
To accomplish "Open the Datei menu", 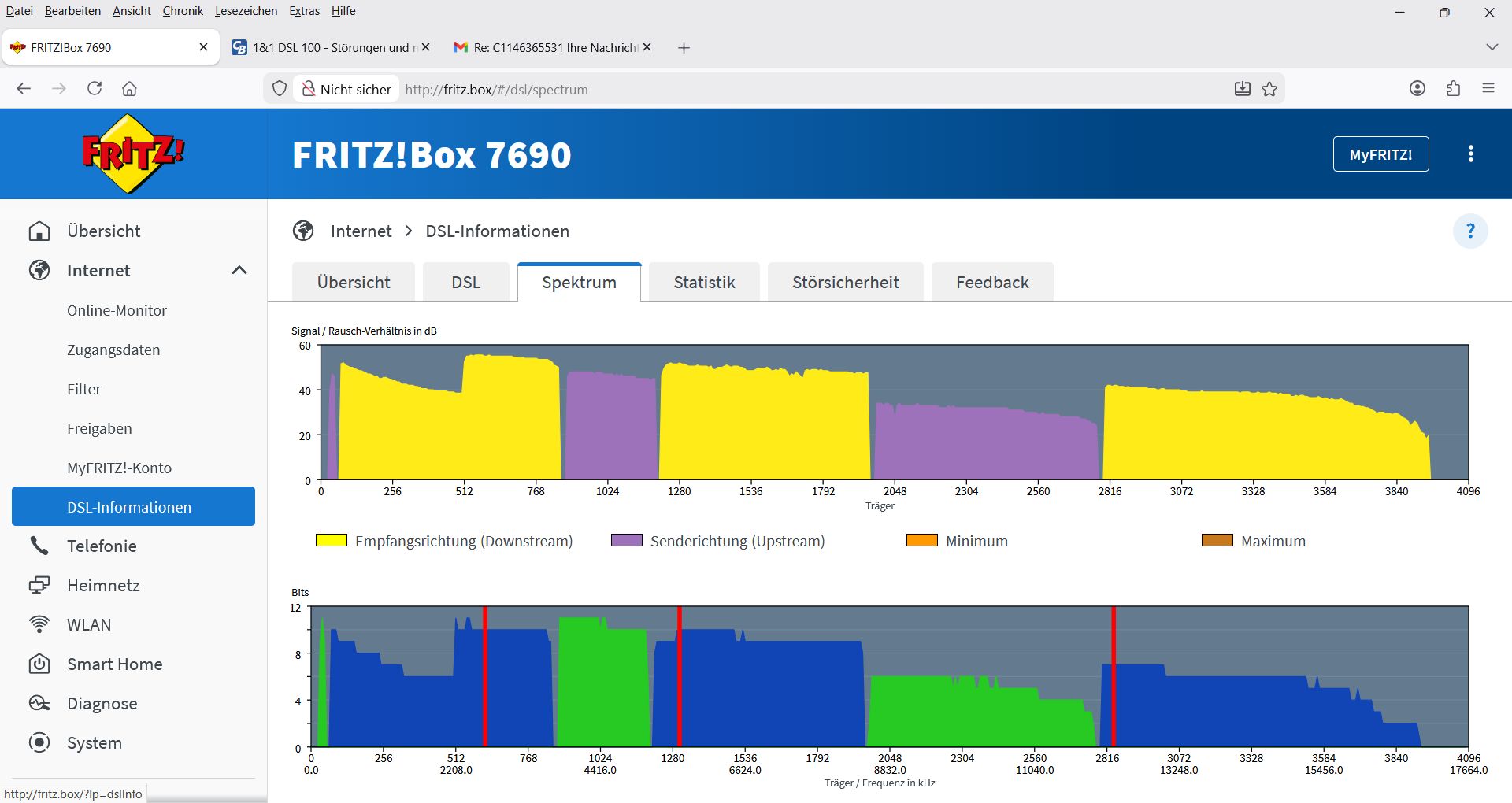I will click(x=20, y=11).
